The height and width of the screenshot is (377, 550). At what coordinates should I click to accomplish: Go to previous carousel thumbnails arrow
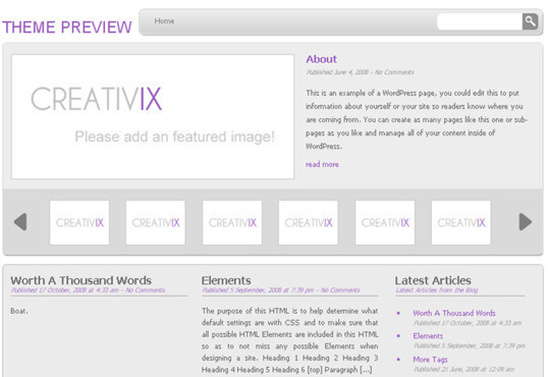point(20,222)
